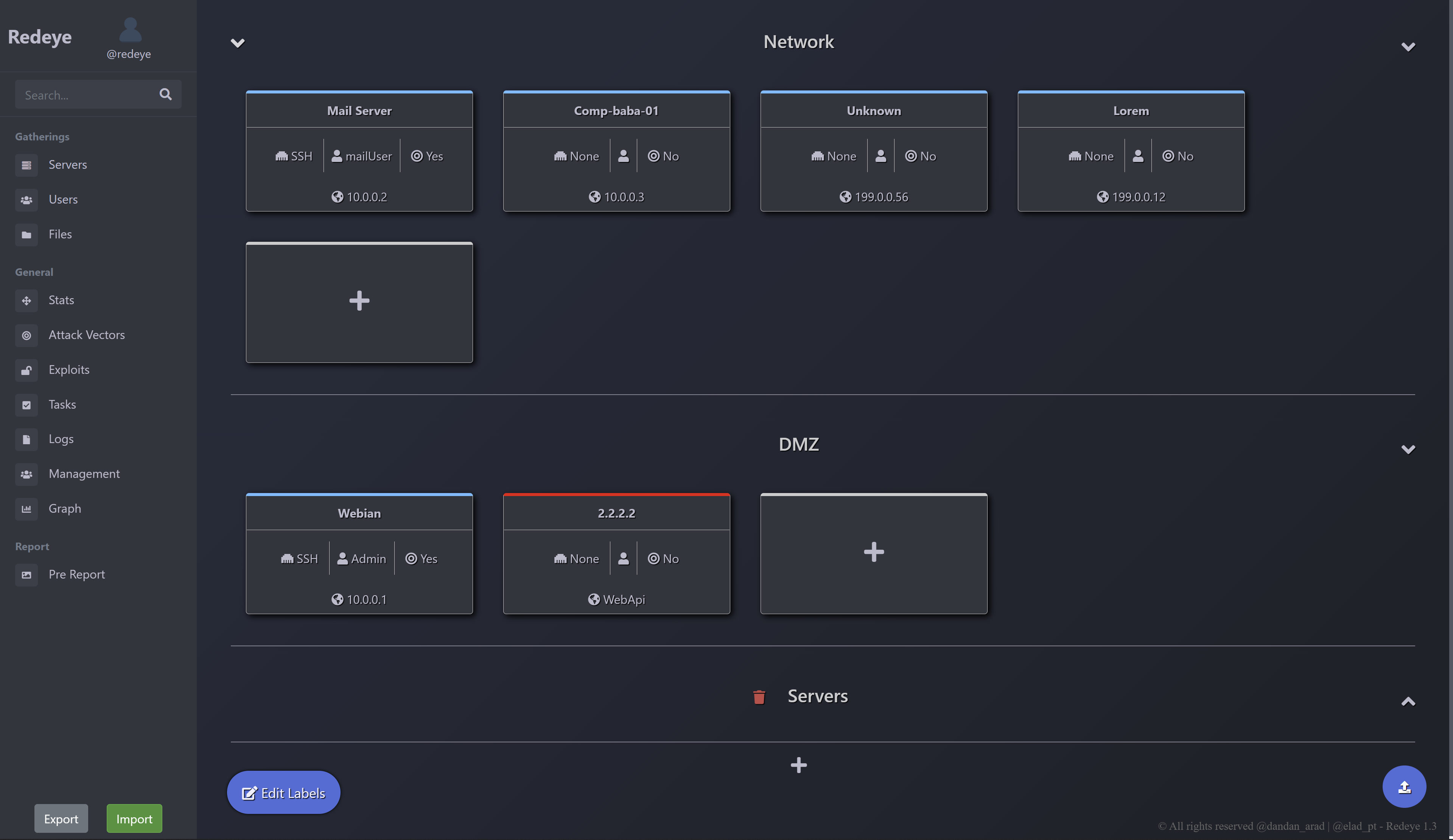Click the search magnifier icon
Image resolution: width=1453 pixels, height=840 pixels.
[165, 94]
